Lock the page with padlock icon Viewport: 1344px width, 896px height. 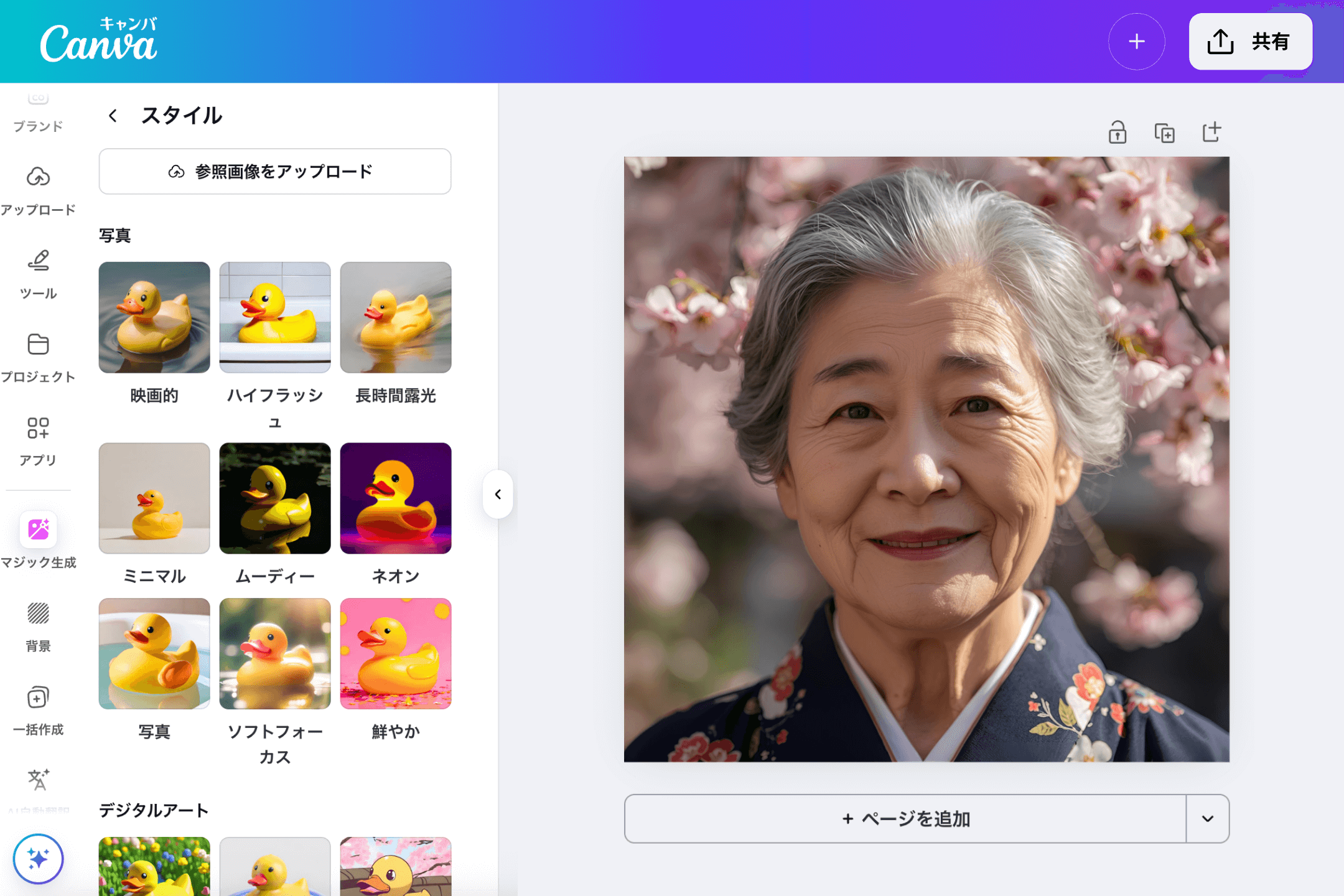coord(1118,133)
